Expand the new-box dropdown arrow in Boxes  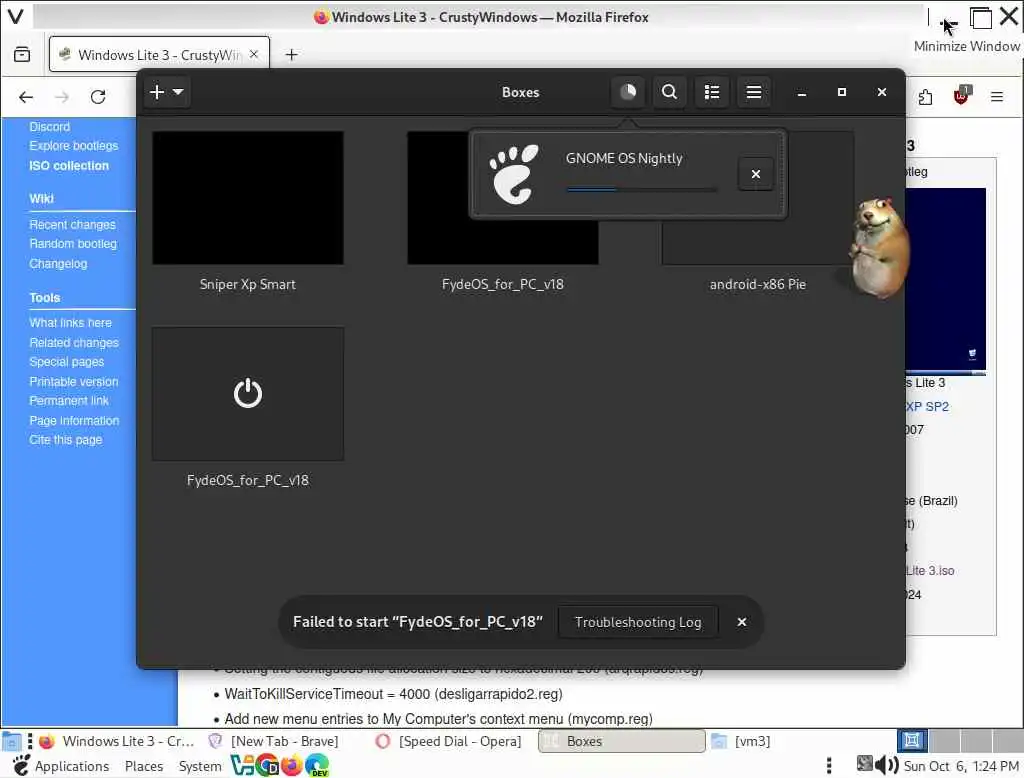[178, 92]
